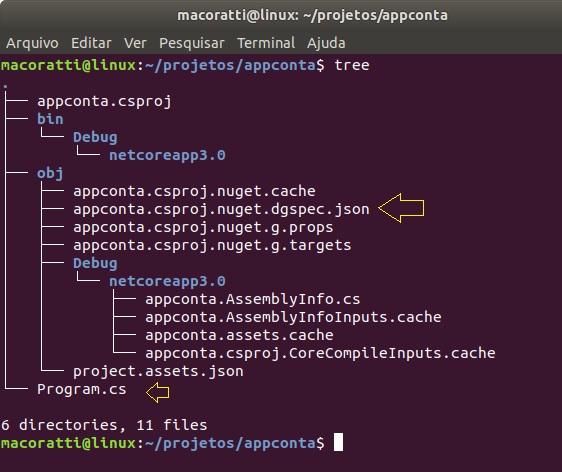Click the project.assets.json file name
Image resolution: width=562 pixels, height=472 pixels.
point(158,372)
